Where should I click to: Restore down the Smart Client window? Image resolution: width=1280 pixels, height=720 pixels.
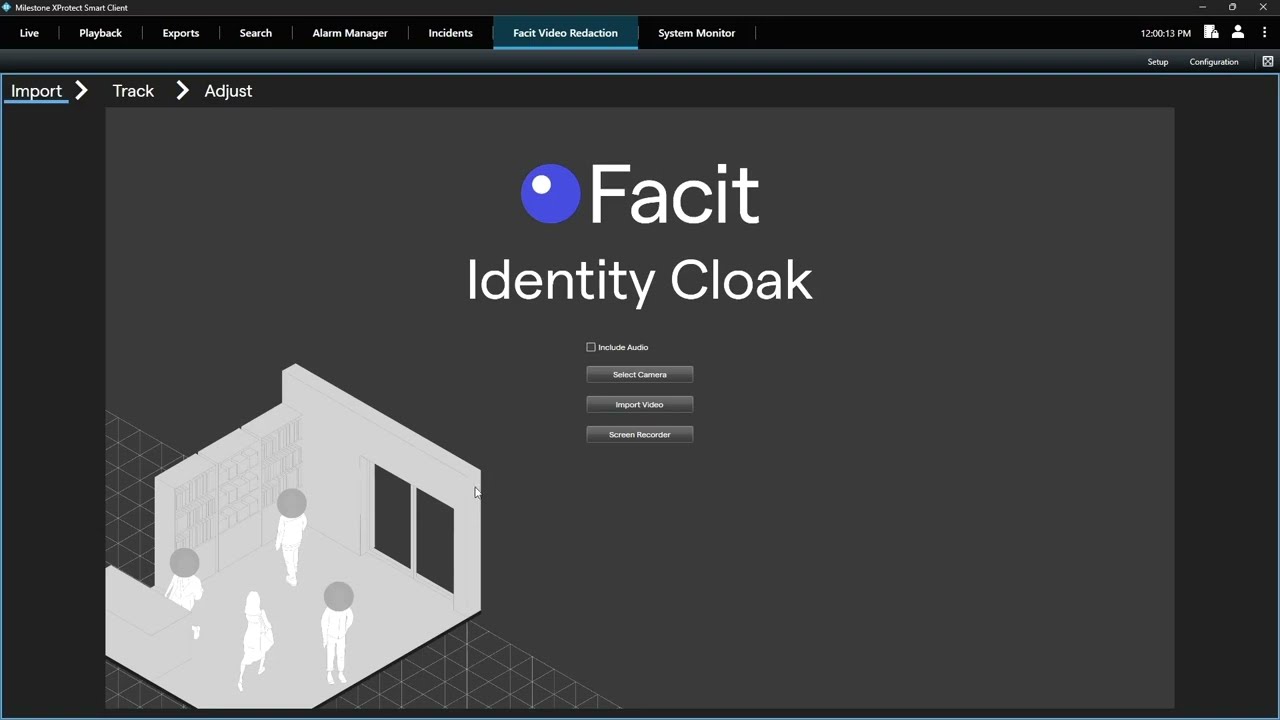(1233, 7)
